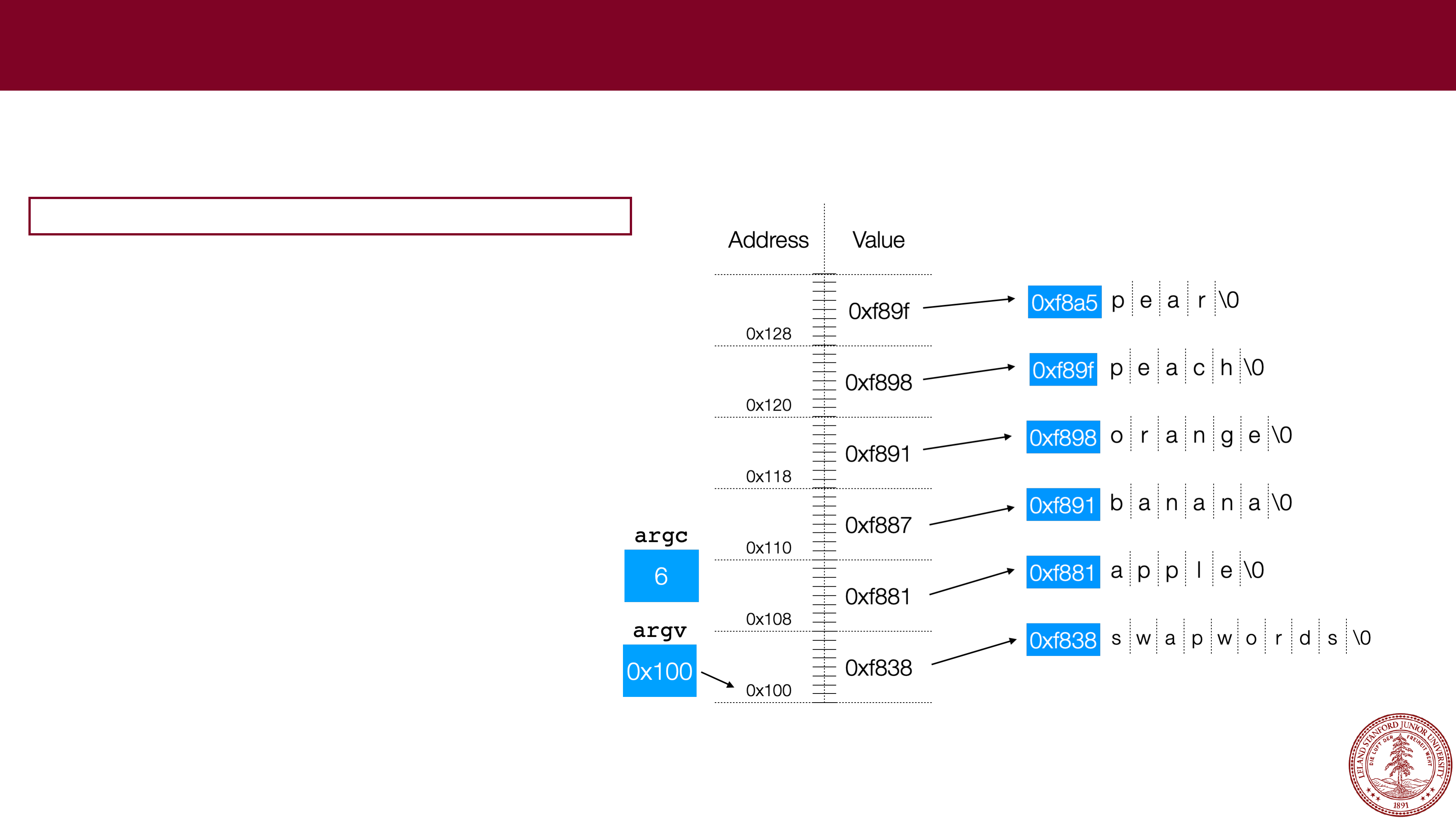The height and width of the screenshot is (819, 1456).
Task: Click the argc monospace label
Action: coord(661,535)
